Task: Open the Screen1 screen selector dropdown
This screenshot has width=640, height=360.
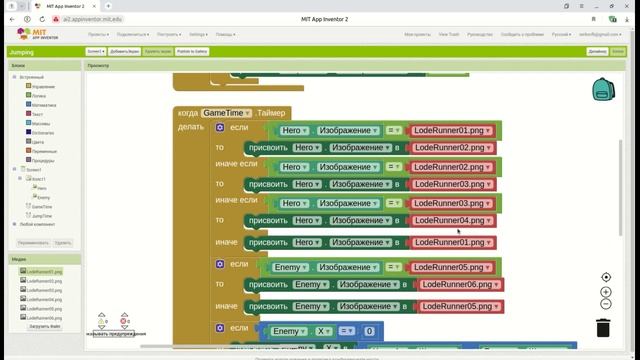Action: click(96, 51)
